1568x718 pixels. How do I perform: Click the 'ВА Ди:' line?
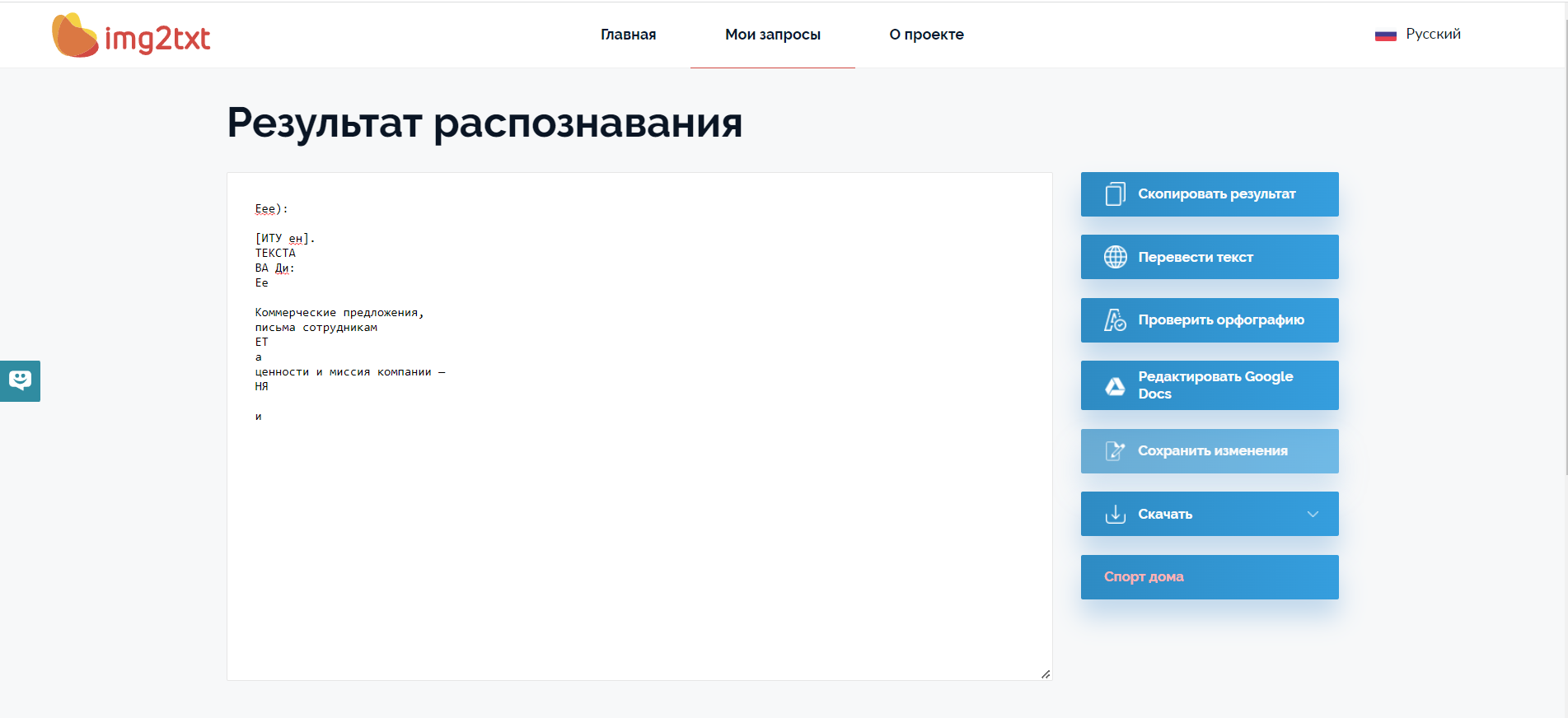274,268
